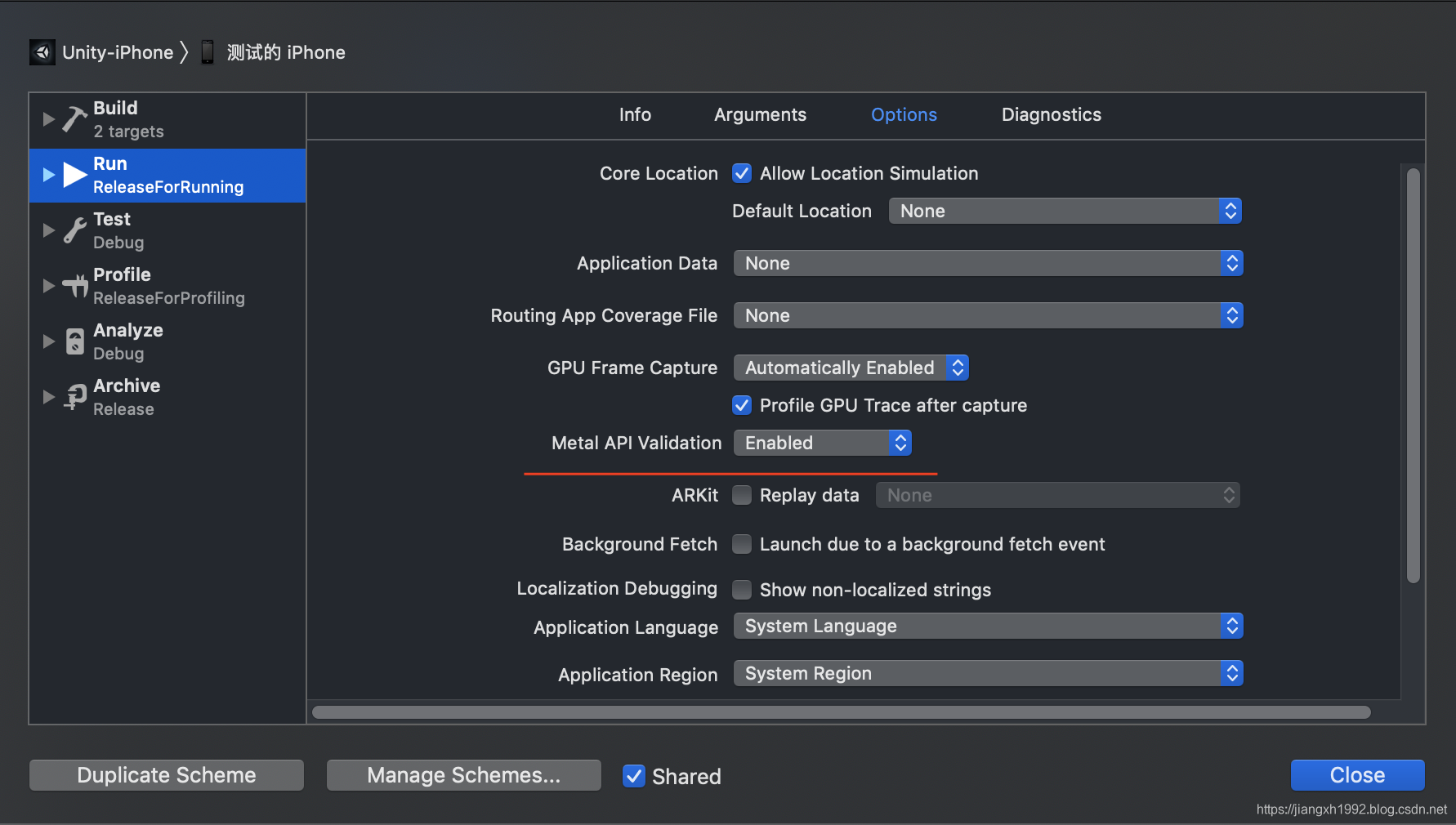Expand the Profile action disclosure triangle
1456x825 pixels.
point(49,286)
